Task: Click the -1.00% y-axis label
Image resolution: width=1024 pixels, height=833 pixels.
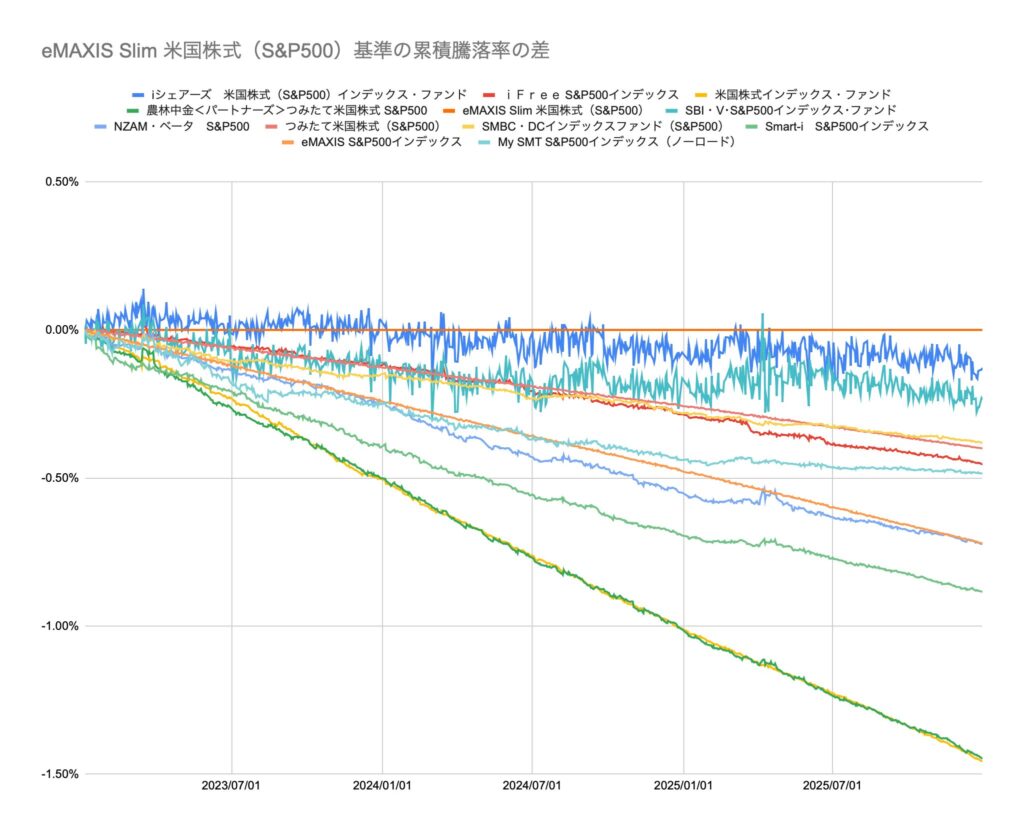Action: click(58, 626)
